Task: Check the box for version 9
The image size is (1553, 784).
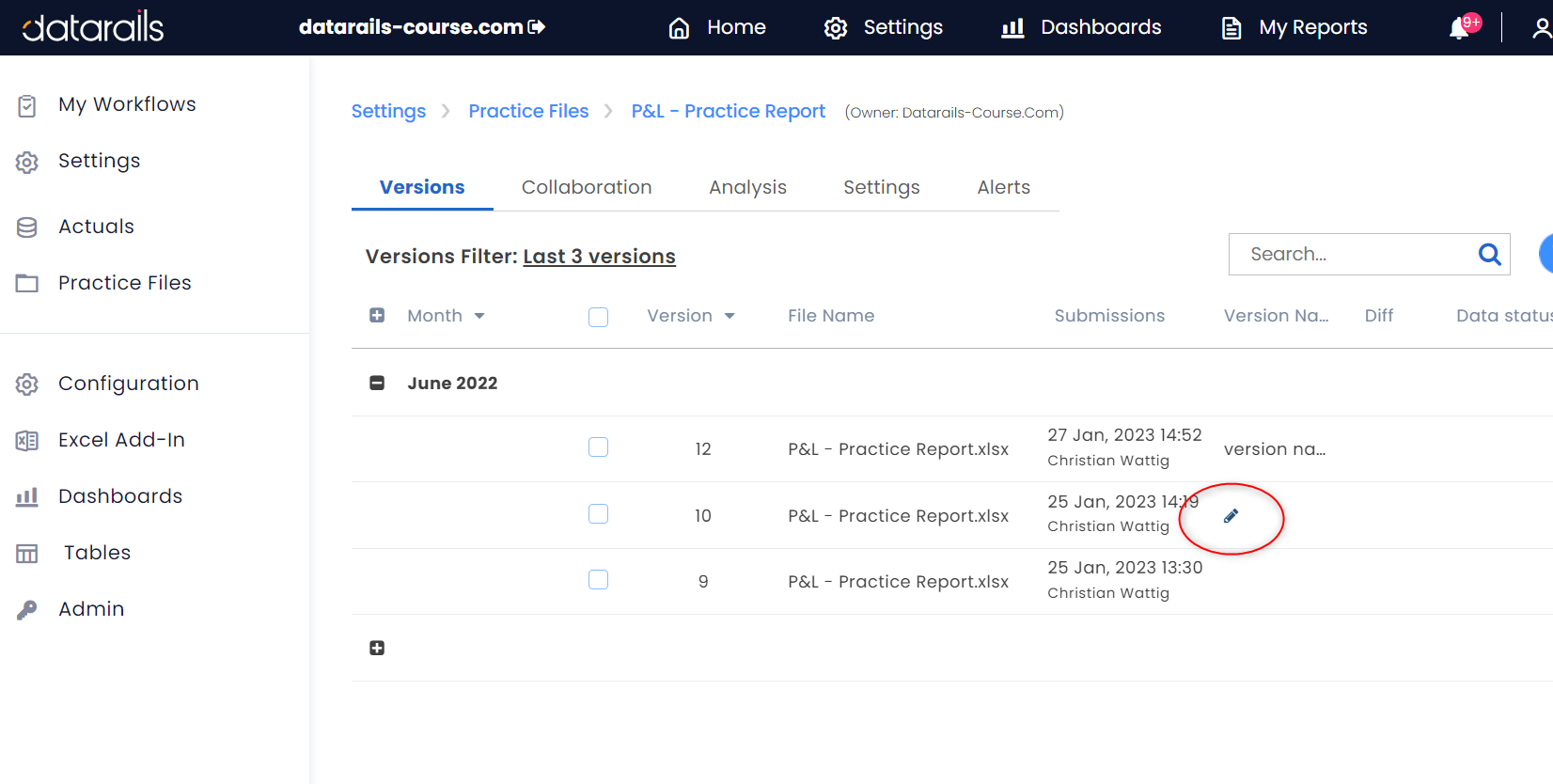Action: (x=598, y=579)
